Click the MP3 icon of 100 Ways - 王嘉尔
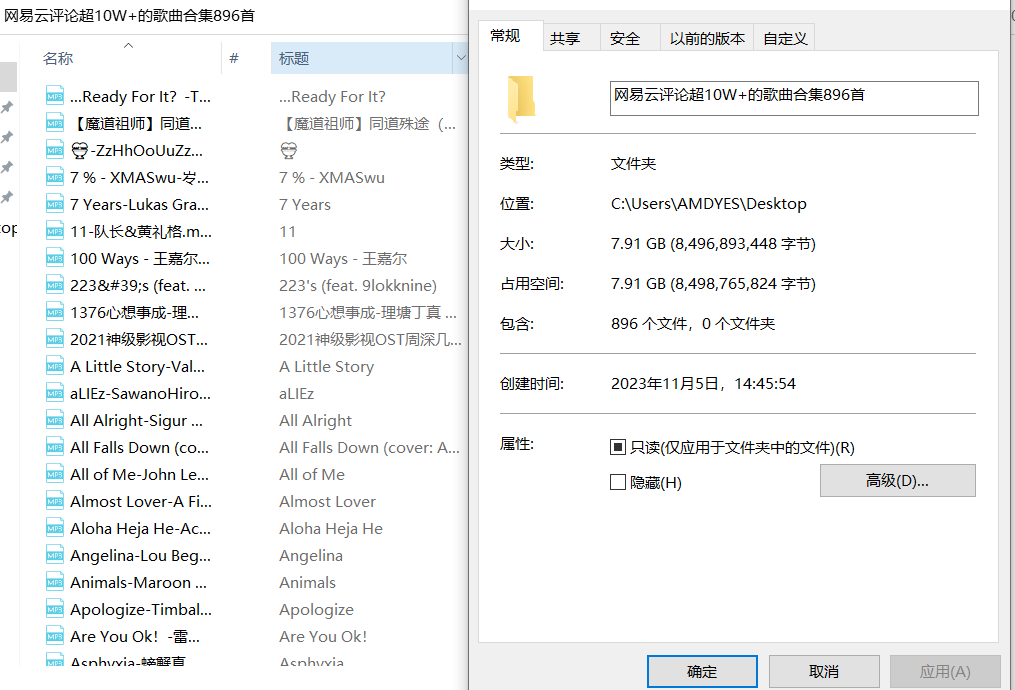Image resolution: width=1015 pixels, height=690 pixels. tap(55, 258)
